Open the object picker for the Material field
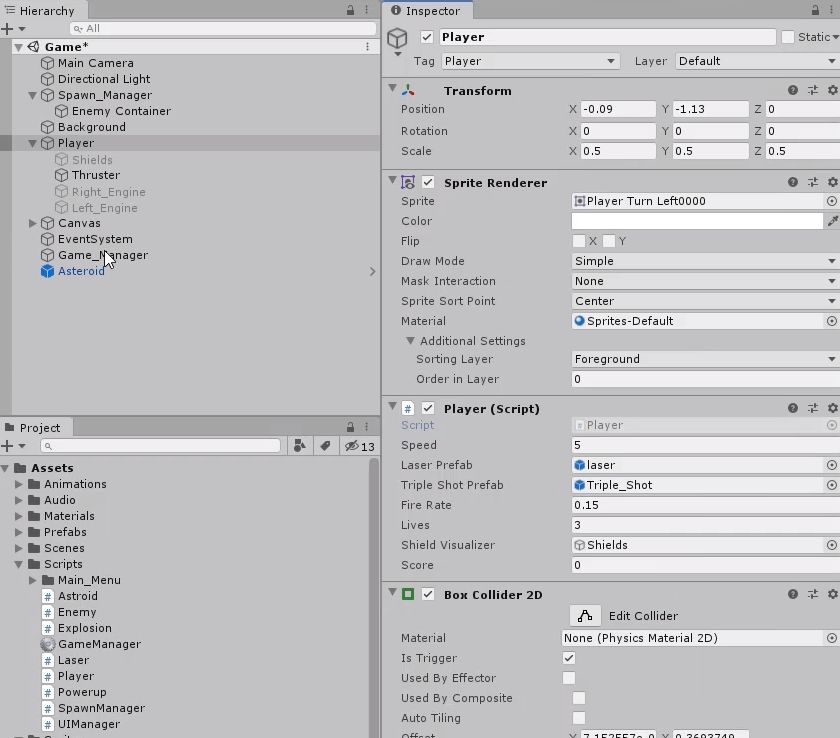This screenshot has width=840, height=738. [831, 321]
